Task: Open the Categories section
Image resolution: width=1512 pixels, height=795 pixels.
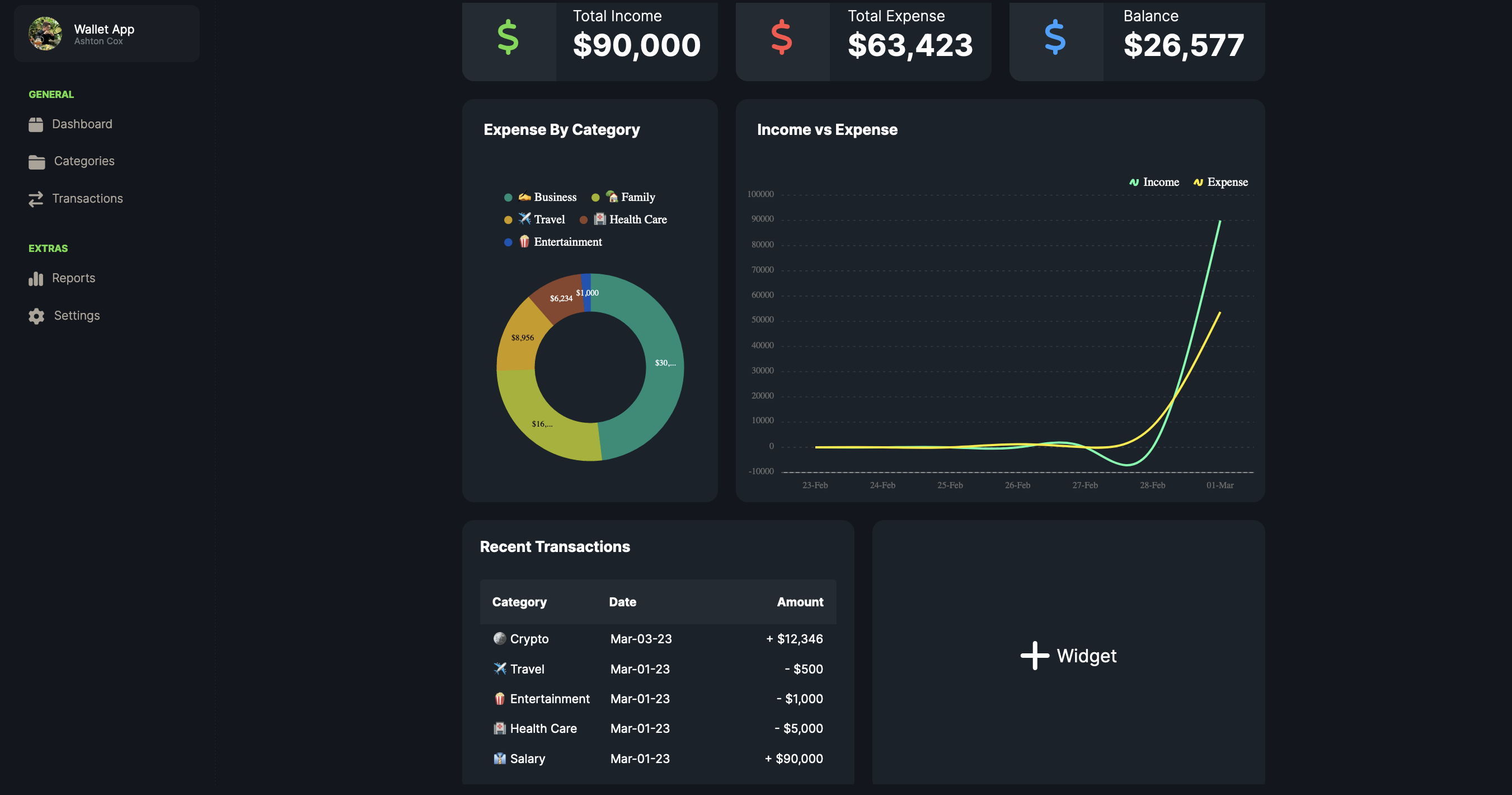Action: click(84, 161)
